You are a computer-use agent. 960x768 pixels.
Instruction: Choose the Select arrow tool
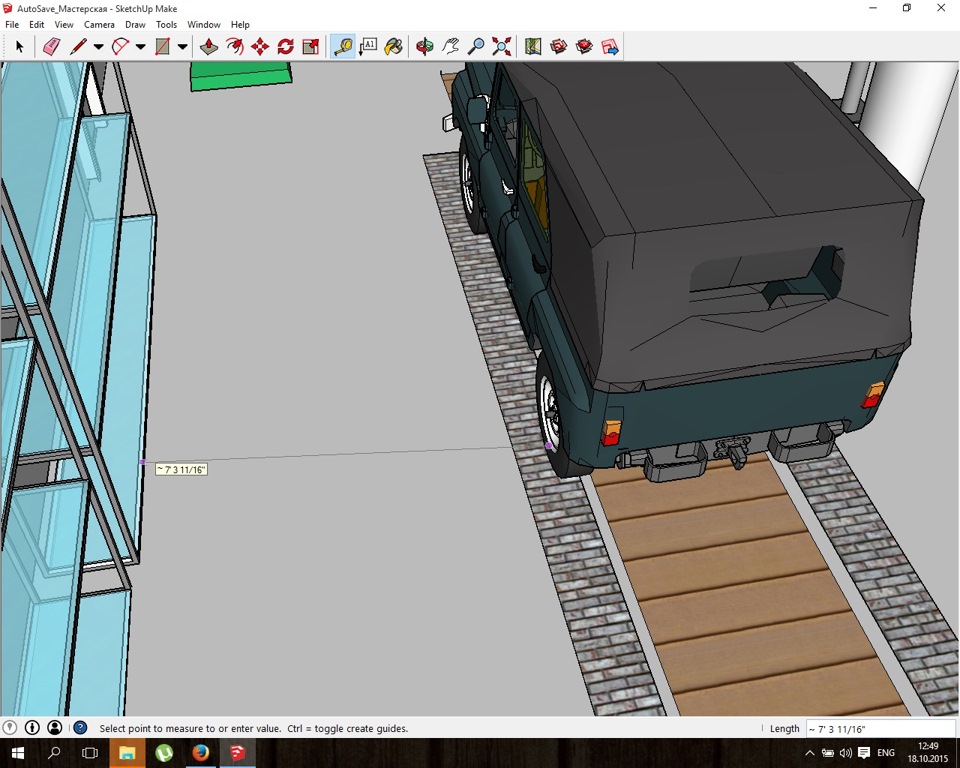tap(19, 47)
